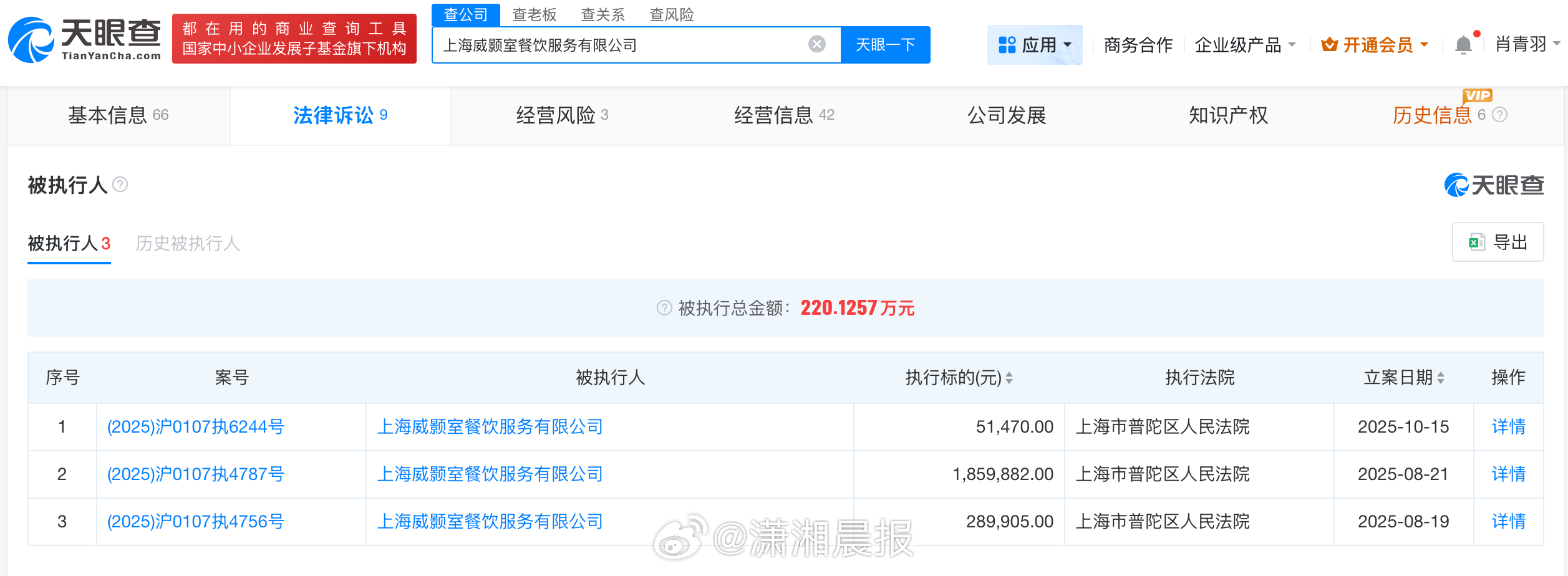Click the total amount 220.1257万元
Screen dimensions: 1568x576
[x=858, y=308]
